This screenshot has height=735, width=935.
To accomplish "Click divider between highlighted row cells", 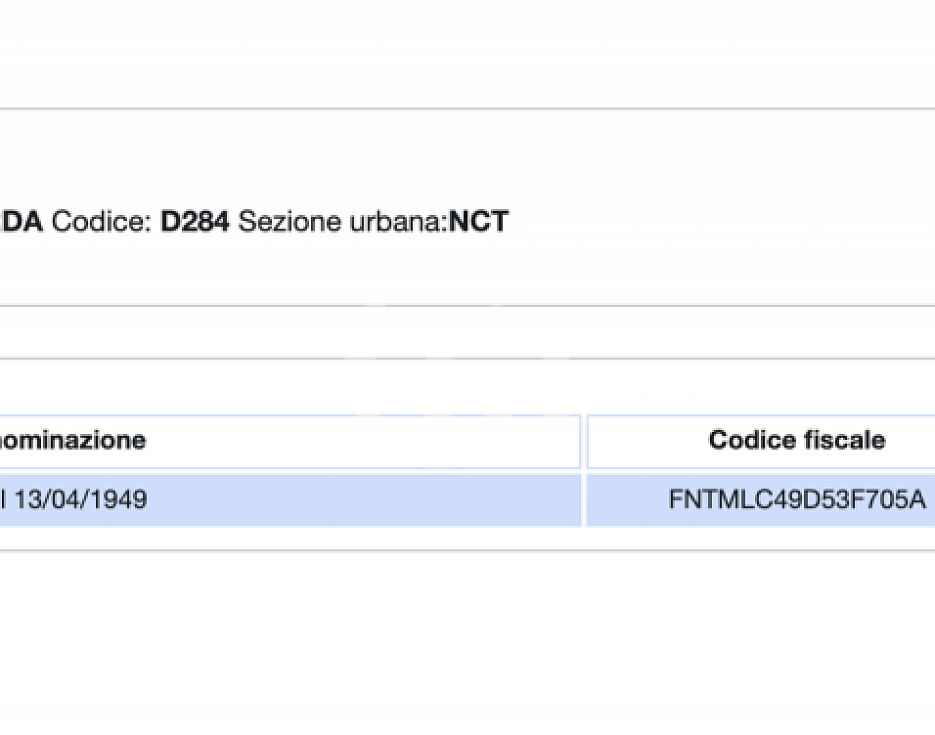I will click(x=584, y=500).
